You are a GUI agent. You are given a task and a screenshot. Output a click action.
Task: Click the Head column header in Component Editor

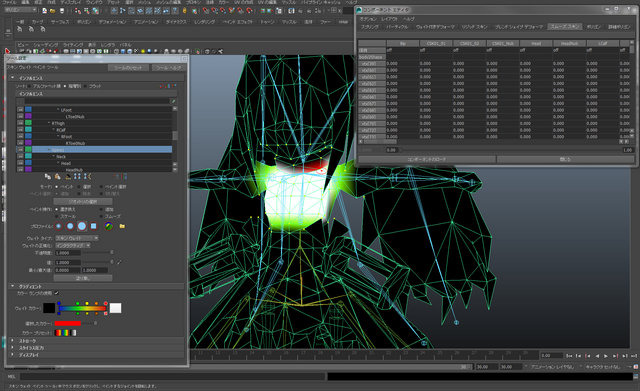536,43
